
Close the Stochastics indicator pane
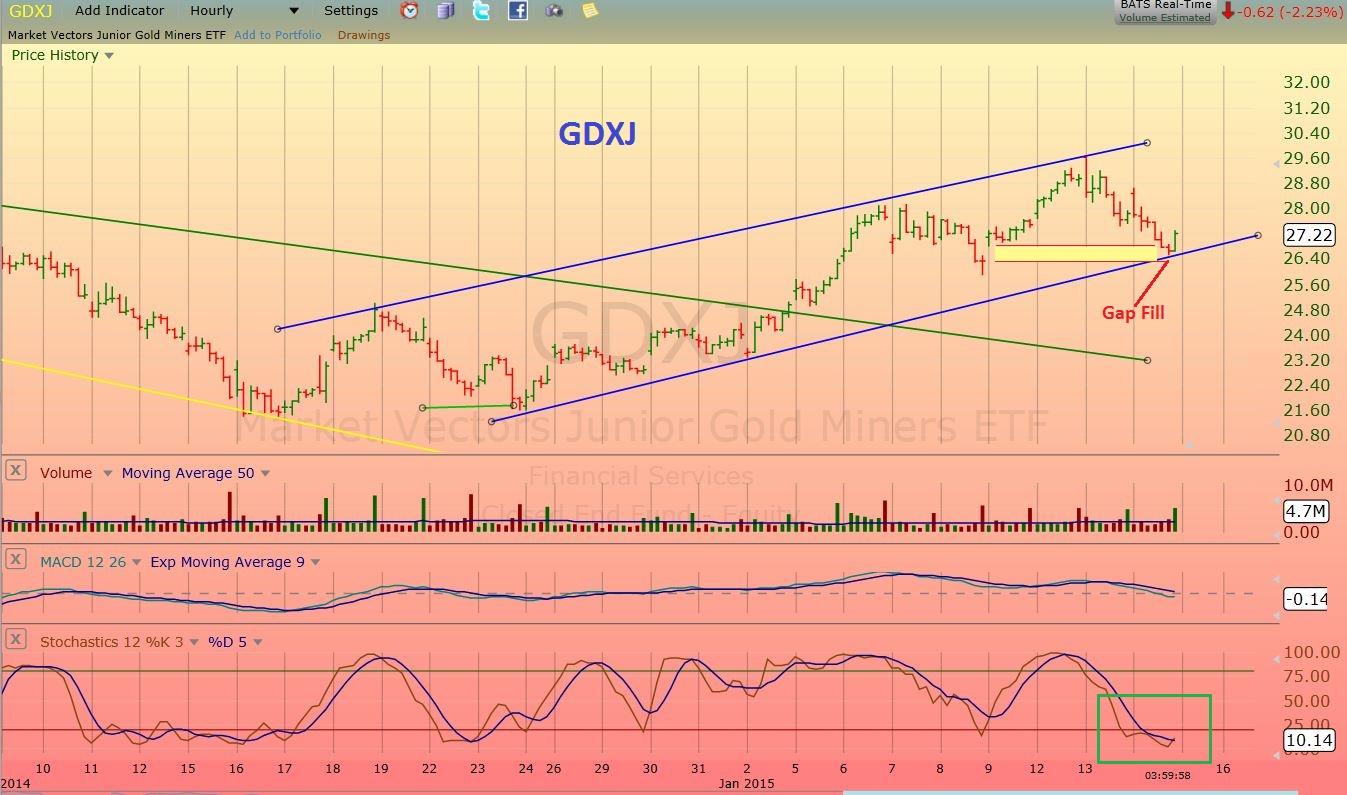[16, 639]
